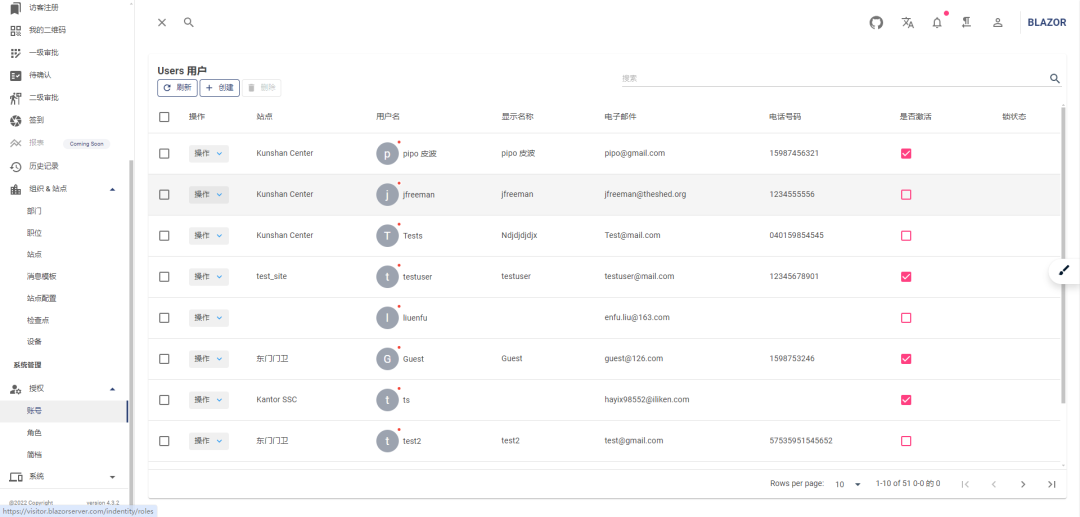Screen dimensions: 1080x517
Task: Open 操作 dropdown for liuenfu row
Action: click(x=209, y=318)
